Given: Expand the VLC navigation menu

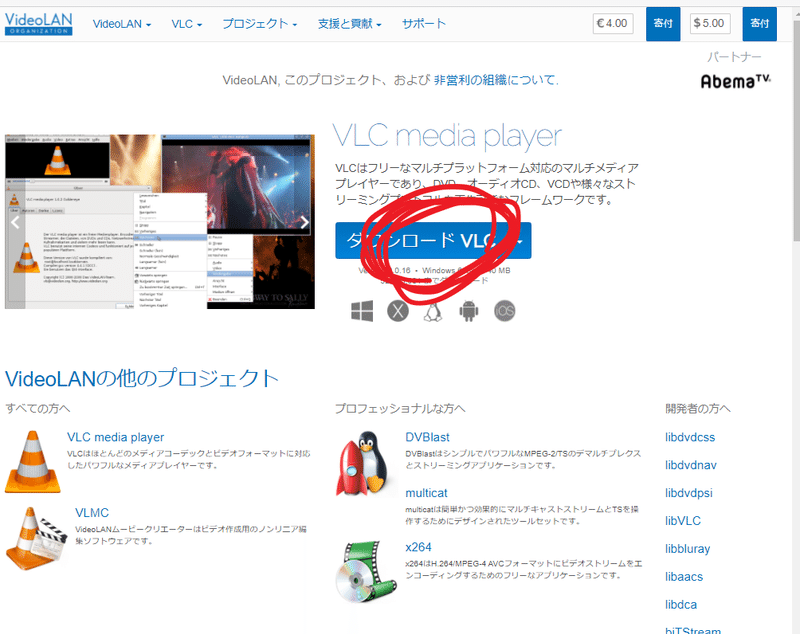Looking at the screenshot, I should click(186, 24).
